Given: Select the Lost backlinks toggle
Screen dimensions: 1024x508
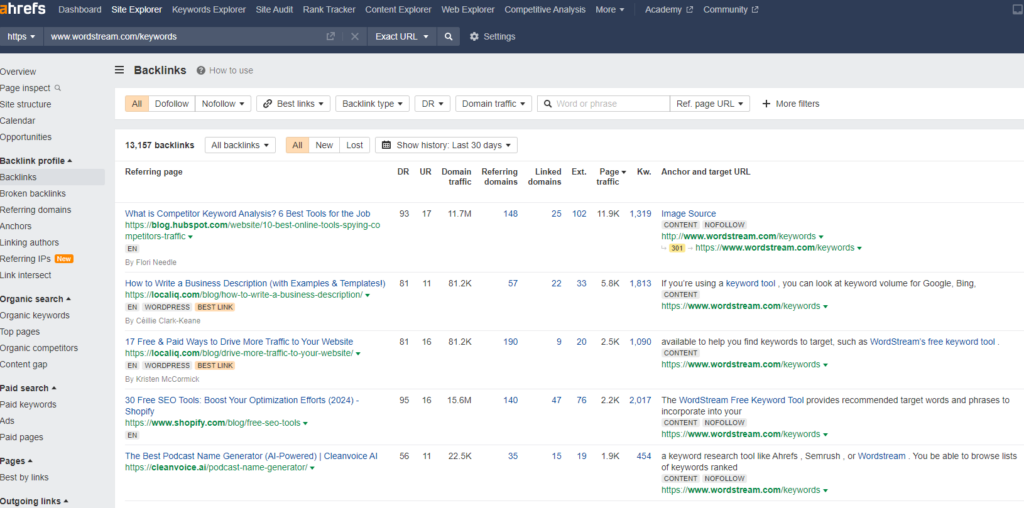Looking at the screenshot, I should 355,145.
